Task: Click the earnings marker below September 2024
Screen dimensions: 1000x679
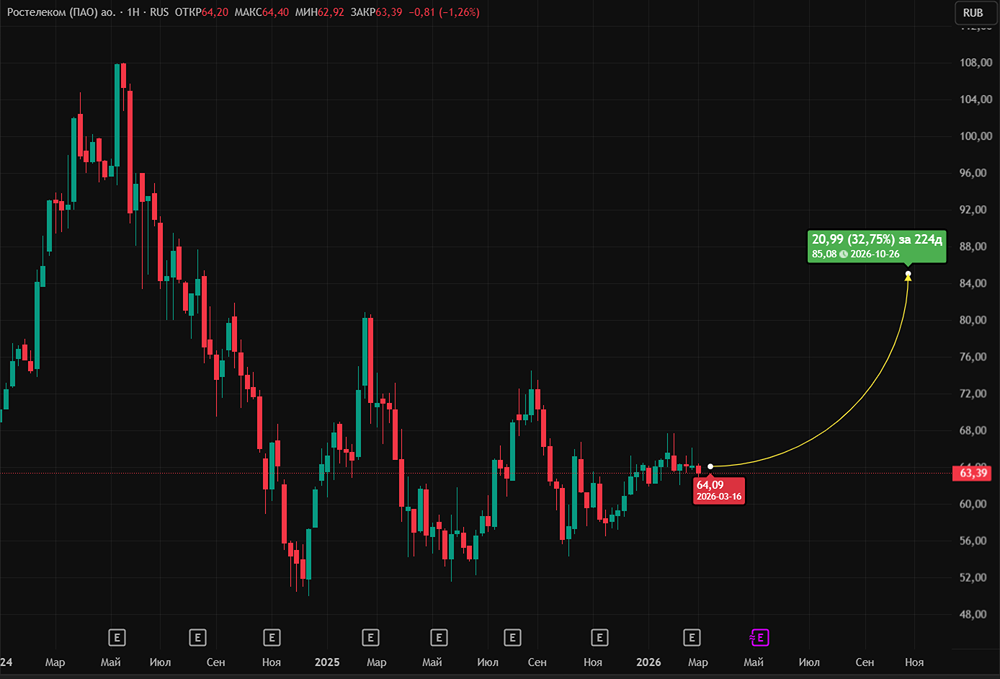Action: (198, 638)
